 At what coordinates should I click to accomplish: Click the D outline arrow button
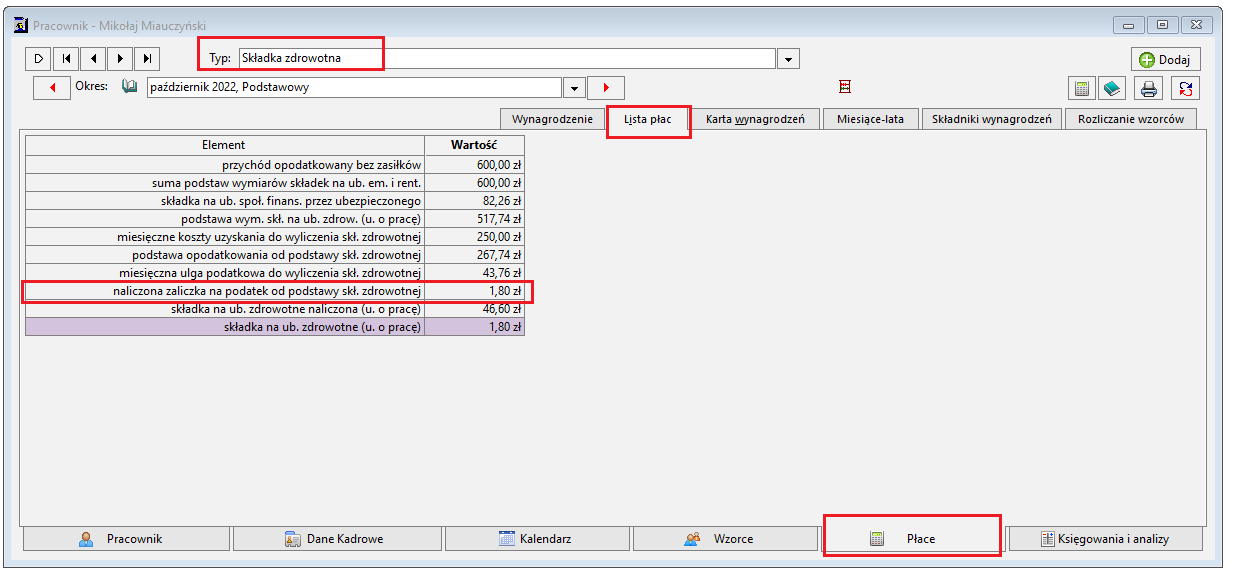pos(38,59)
